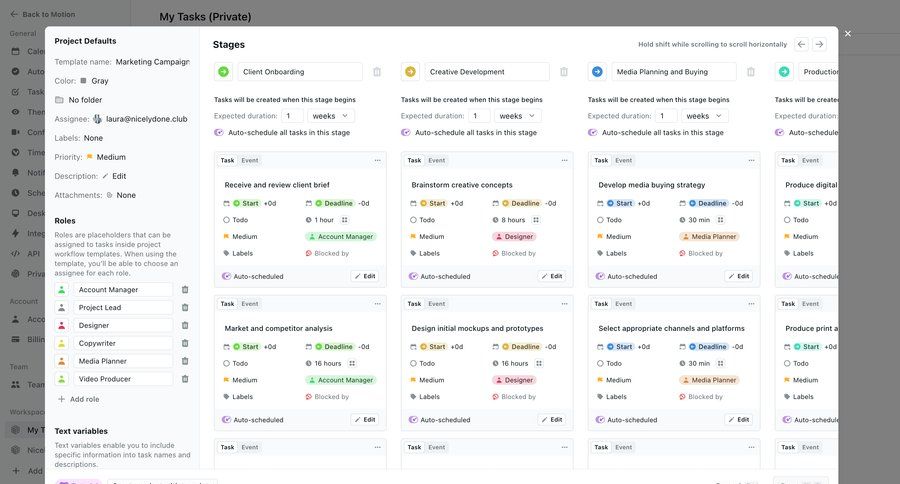The width and height of the screenshot is (900, 484).
Task: Edit the Develop media buying strategy task
Action: pyautogui.click(x=739, y=276)
